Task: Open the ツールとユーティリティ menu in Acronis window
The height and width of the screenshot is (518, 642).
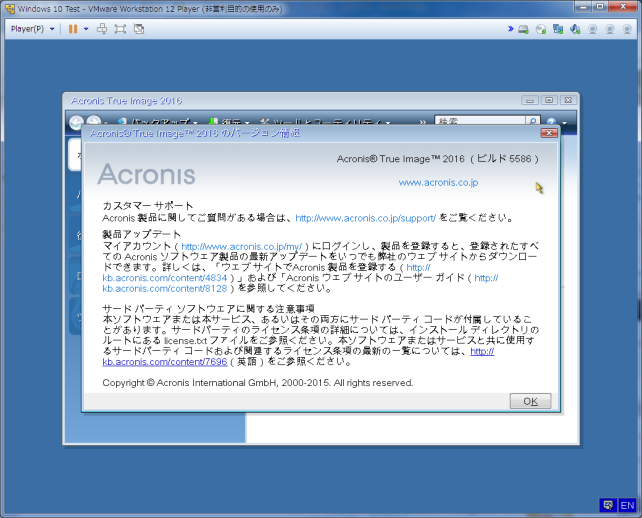Action: click(327, 122)
